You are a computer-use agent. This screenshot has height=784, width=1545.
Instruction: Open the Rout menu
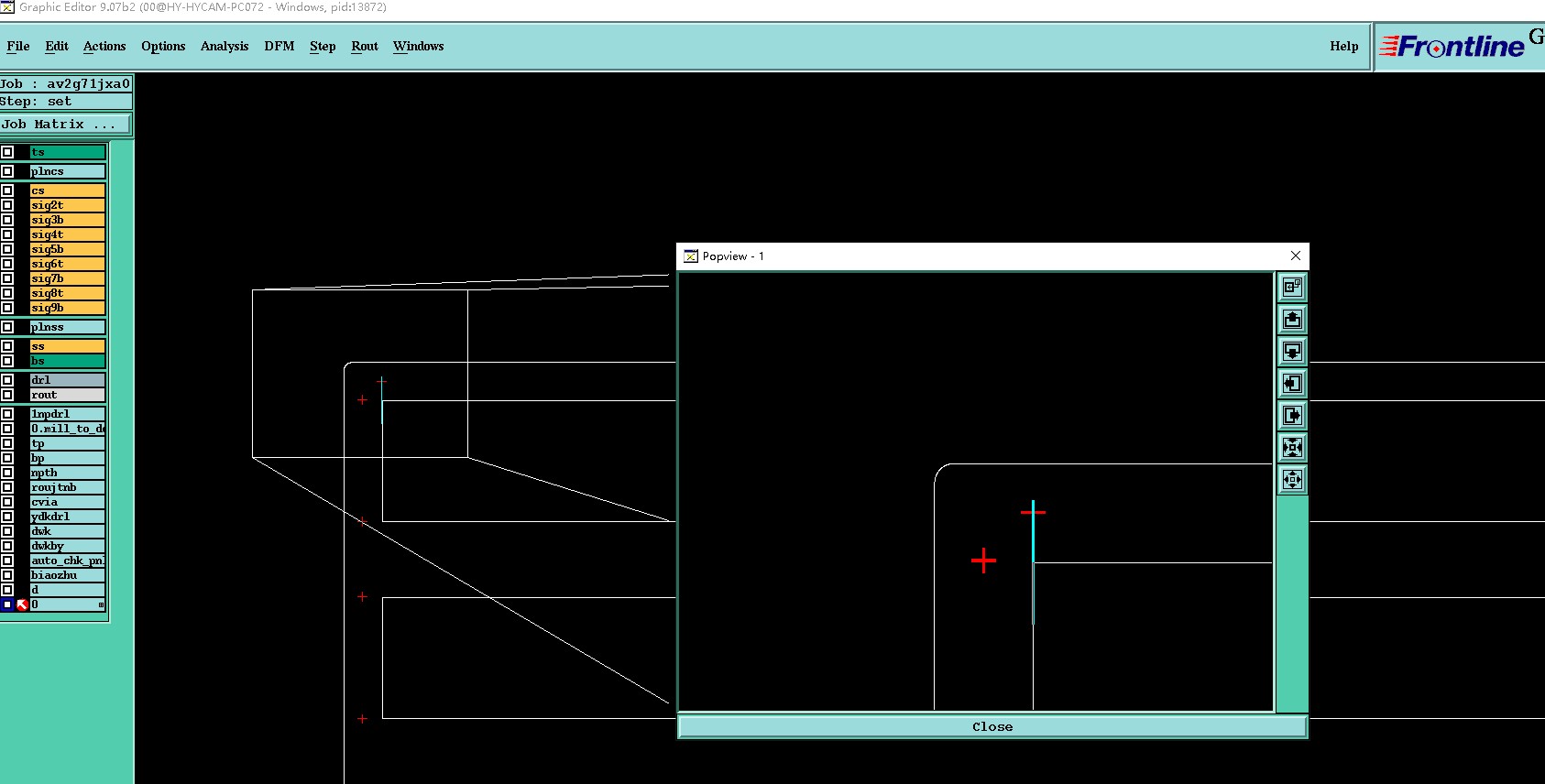tap(365, 46)
